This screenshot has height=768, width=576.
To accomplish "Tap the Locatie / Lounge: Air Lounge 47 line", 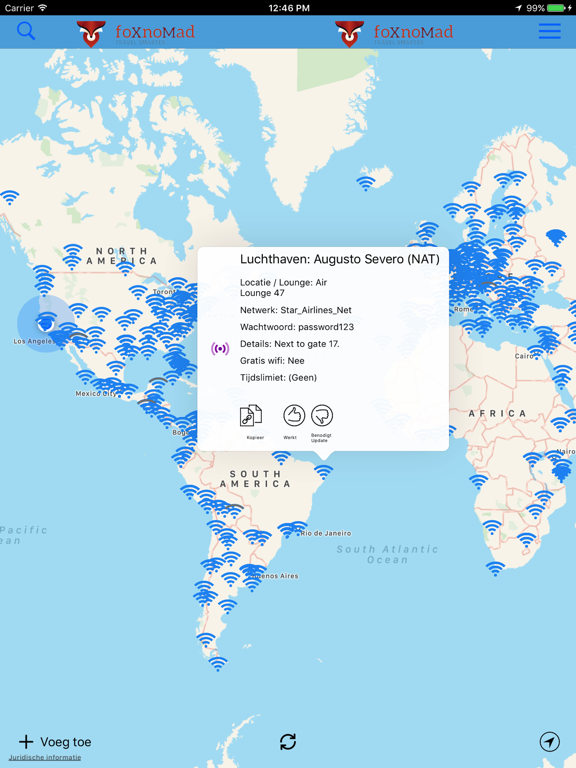I will pos(284,288).
